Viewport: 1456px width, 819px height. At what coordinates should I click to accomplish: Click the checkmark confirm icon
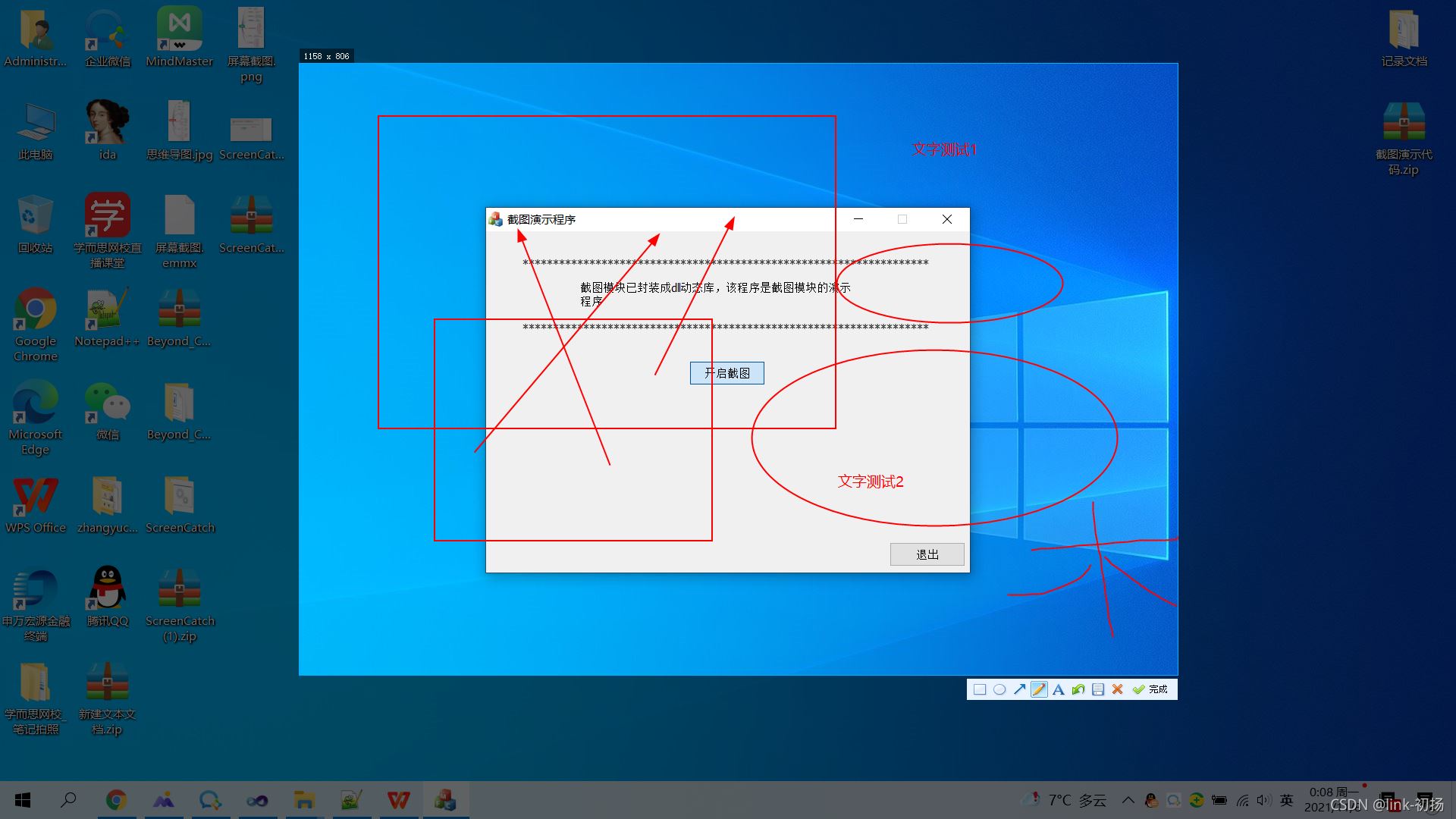tap(1139, 689)
